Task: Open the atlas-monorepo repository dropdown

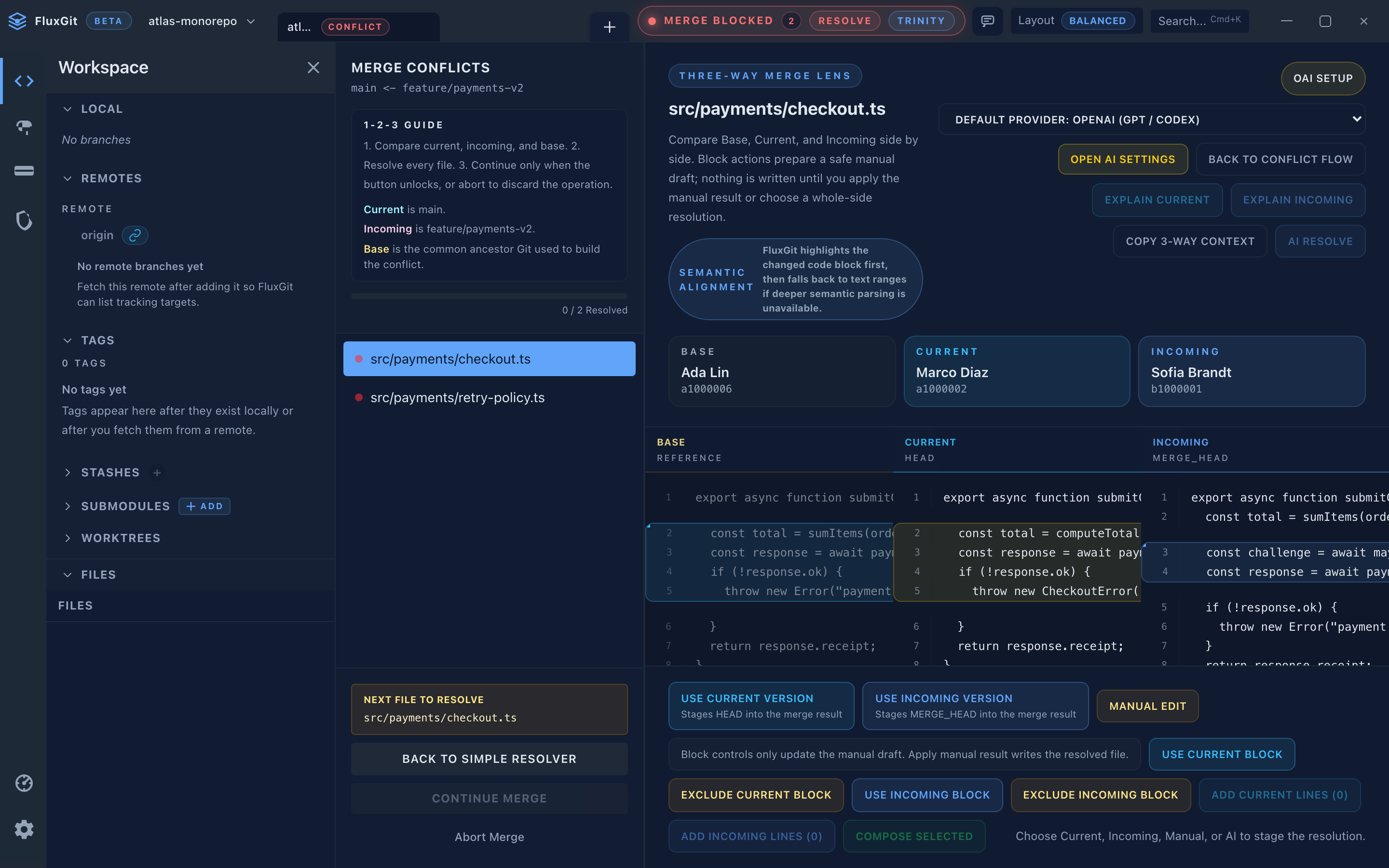Action: pyautogui.click(x=202, y=21)
